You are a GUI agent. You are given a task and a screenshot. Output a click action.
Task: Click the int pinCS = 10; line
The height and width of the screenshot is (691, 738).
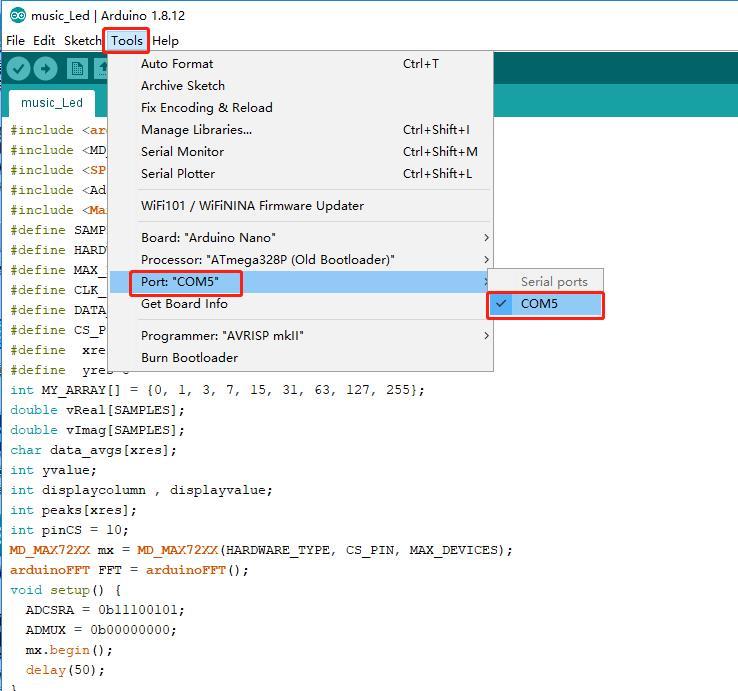click(x=69, y=530)
